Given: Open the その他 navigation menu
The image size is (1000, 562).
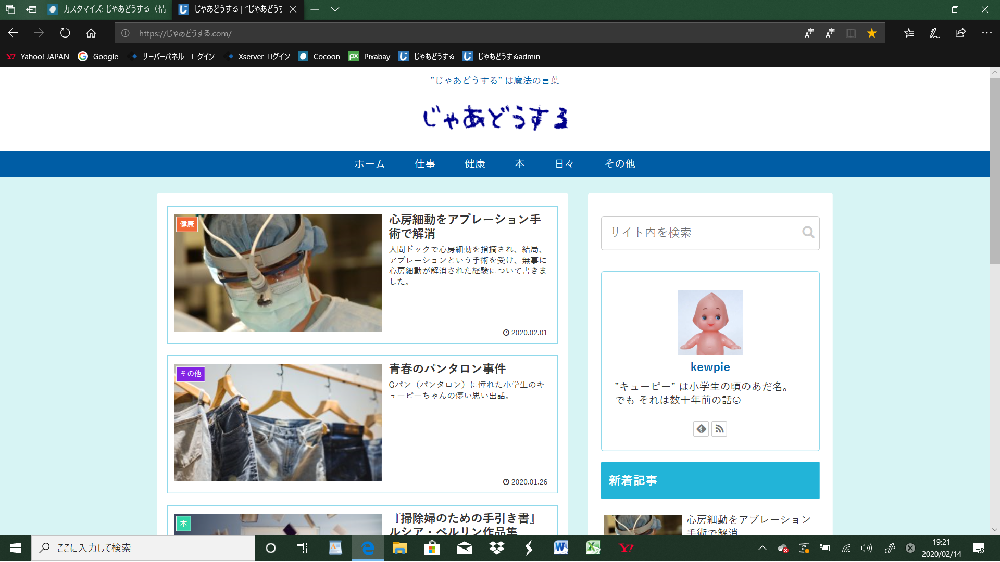Looking at the screenshot, I should tap(619, 164).
